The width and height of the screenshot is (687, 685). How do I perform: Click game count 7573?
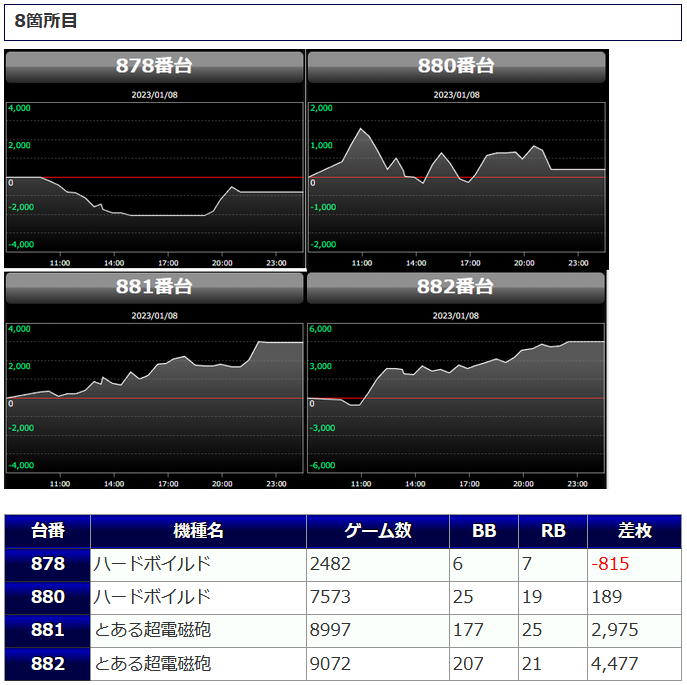(330, 597)
